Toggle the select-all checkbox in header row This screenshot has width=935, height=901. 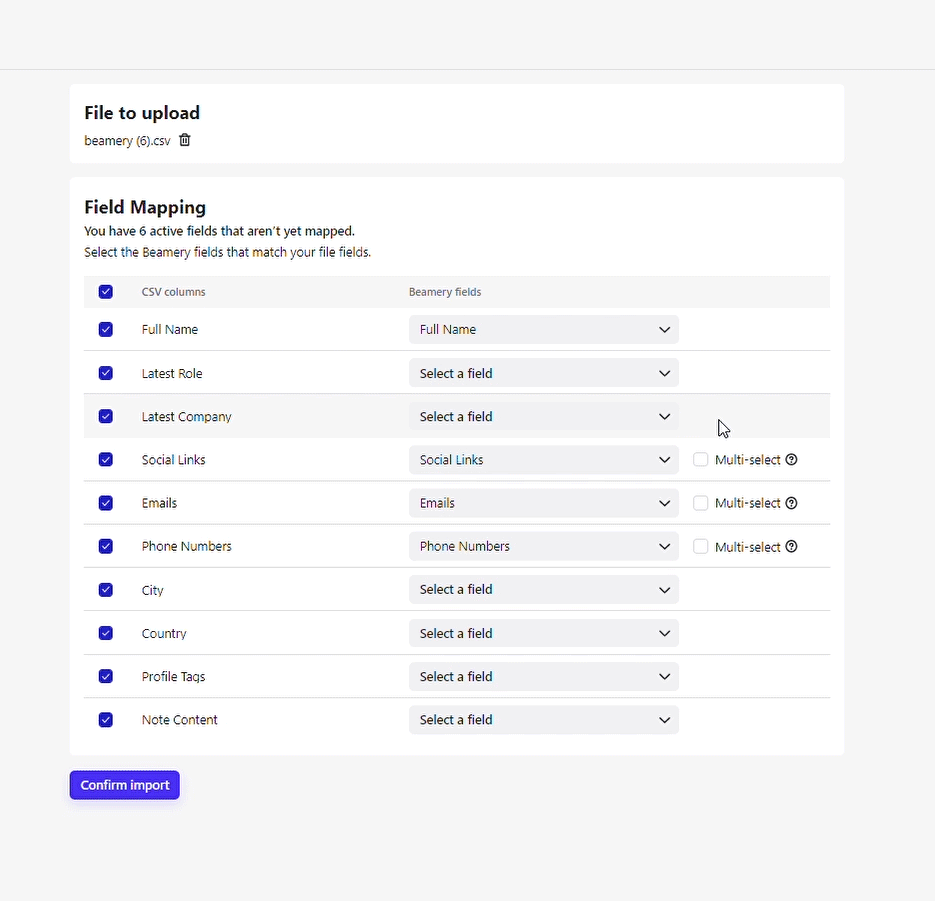click(x=106, y=292)
